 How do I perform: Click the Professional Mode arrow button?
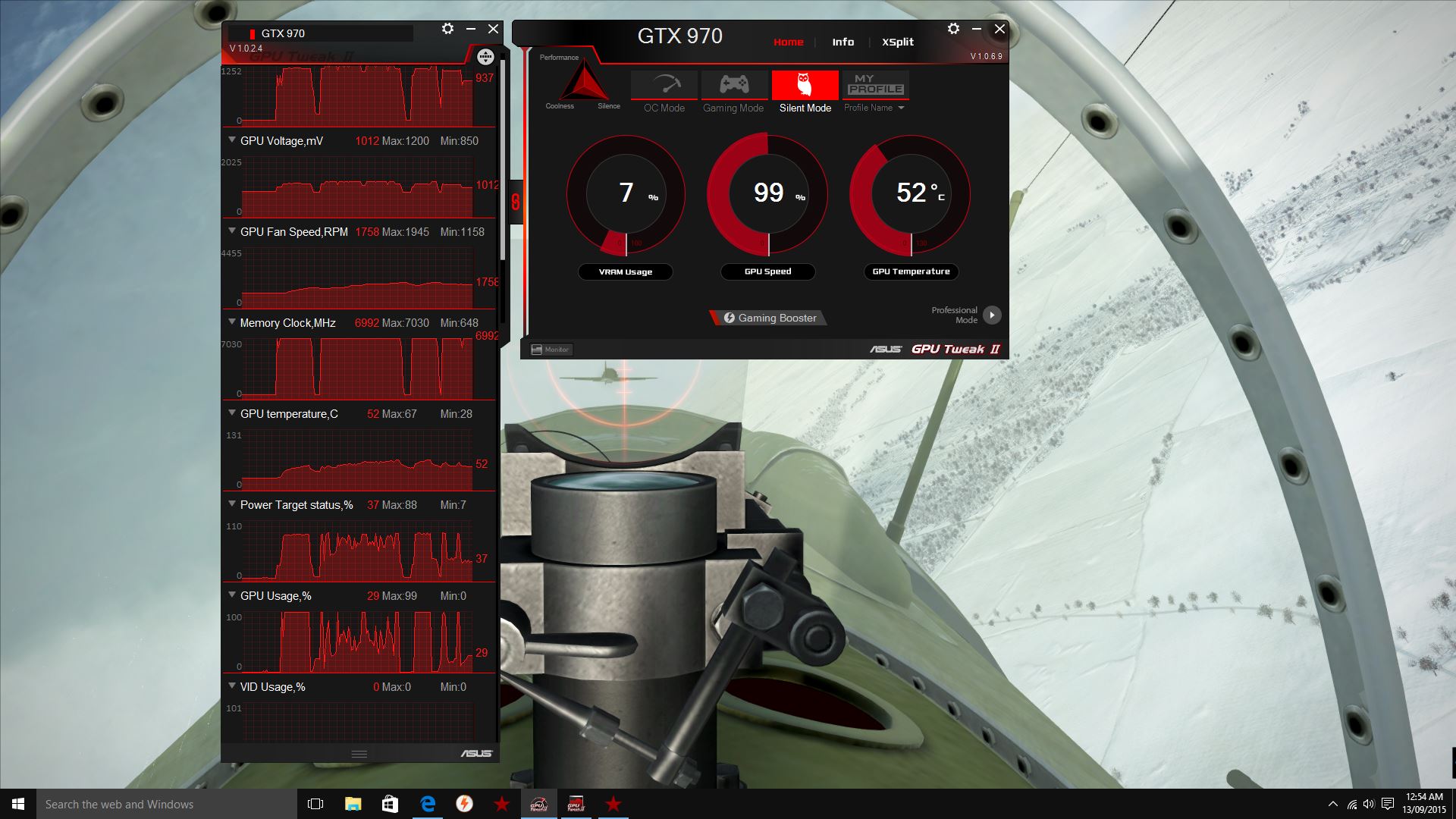(992, 315)
